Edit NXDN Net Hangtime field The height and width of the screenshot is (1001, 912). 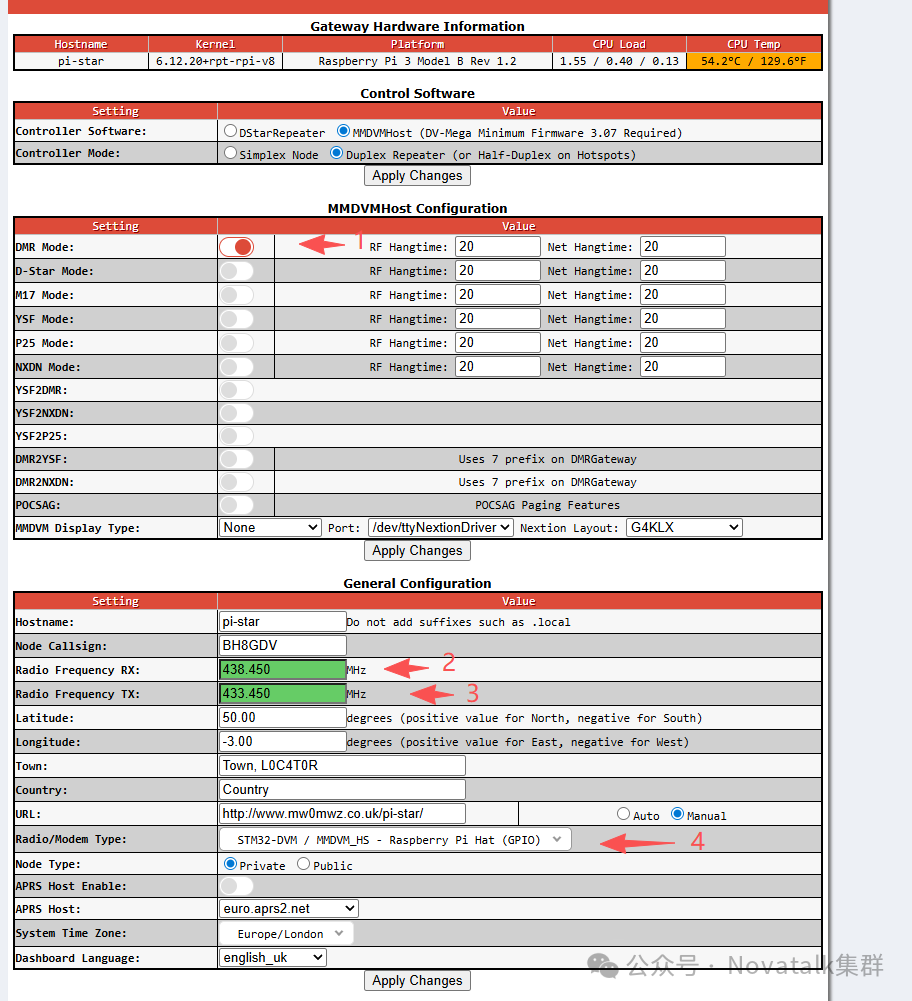[682, 366]
